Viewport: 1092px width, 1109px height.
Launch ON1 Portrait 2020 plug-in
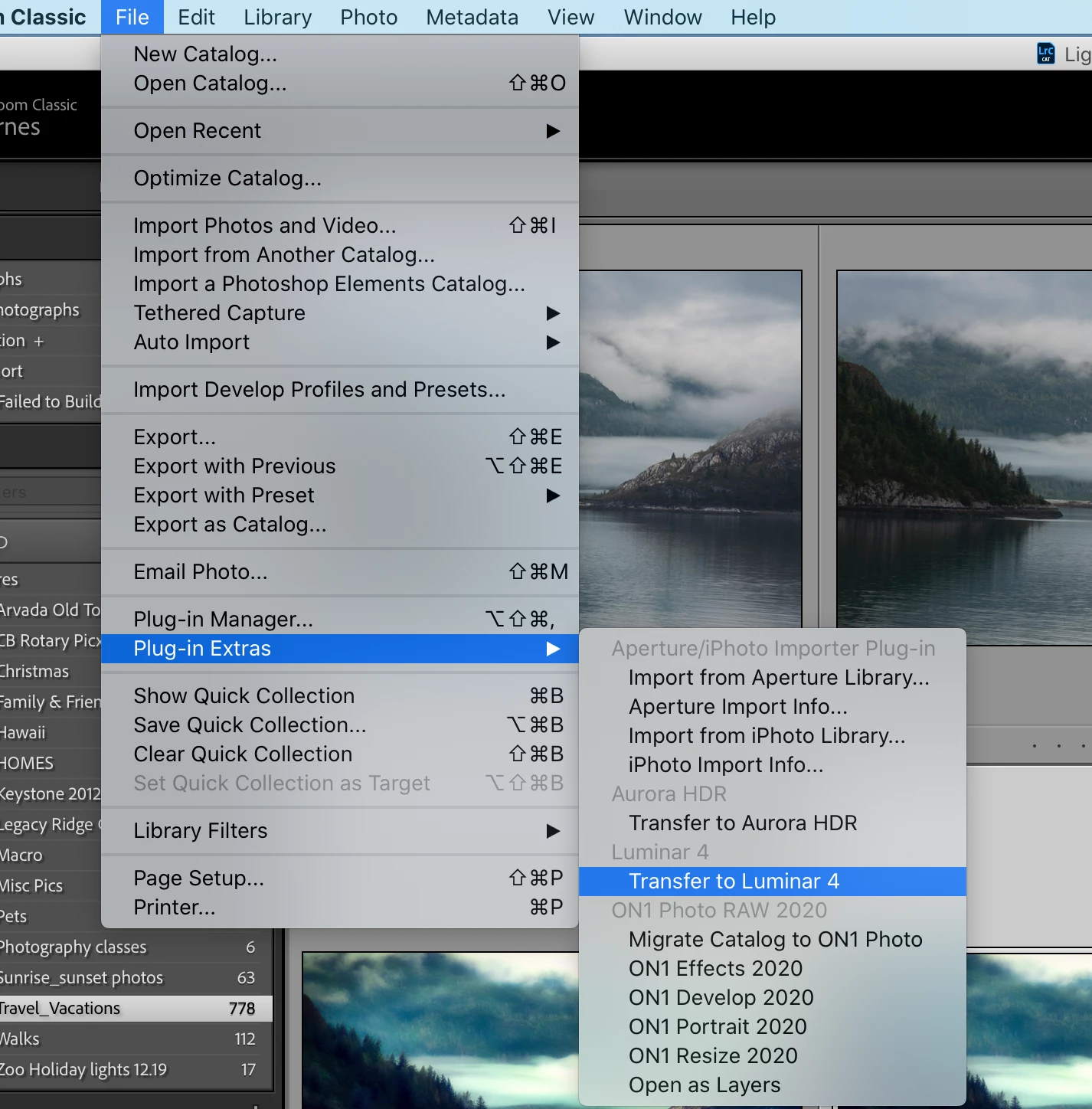coord(773,1026)
